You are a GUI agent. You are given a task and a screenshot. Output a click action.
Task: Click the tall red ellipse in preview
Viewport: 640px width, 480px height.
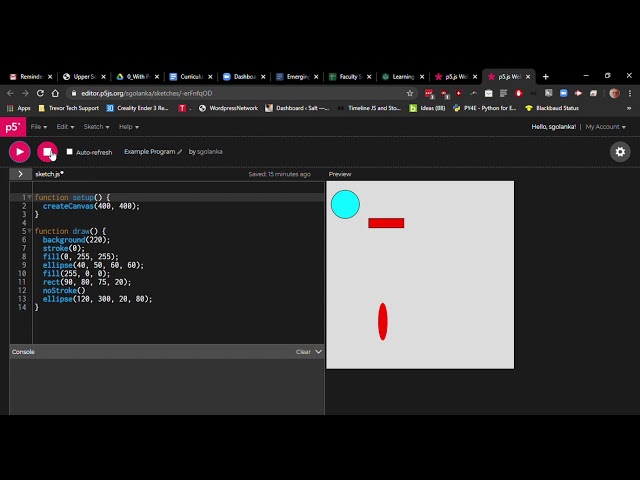[382, 322]
